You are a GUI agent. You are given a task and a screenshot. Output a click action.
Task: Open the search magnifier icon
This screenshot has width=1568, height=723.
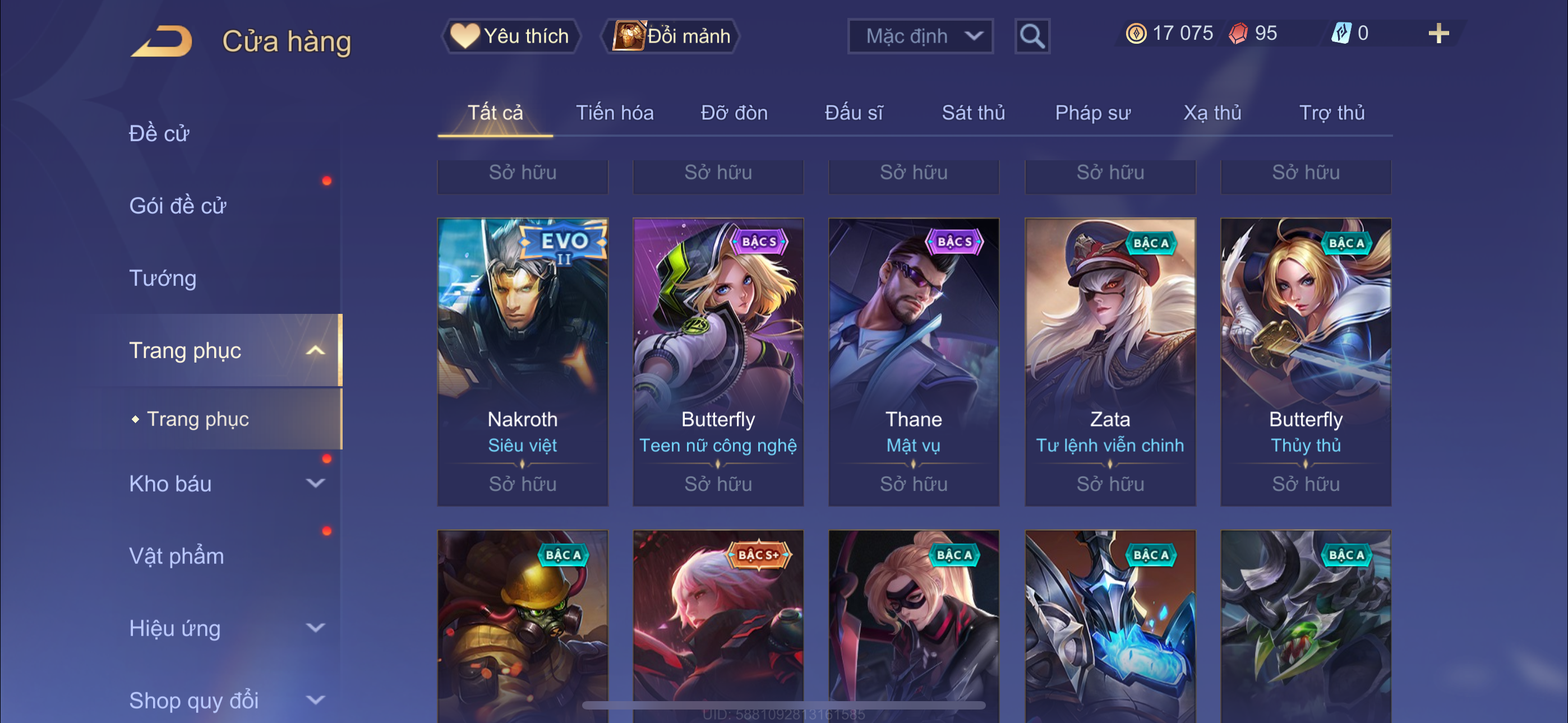[x=1032, y=36]
